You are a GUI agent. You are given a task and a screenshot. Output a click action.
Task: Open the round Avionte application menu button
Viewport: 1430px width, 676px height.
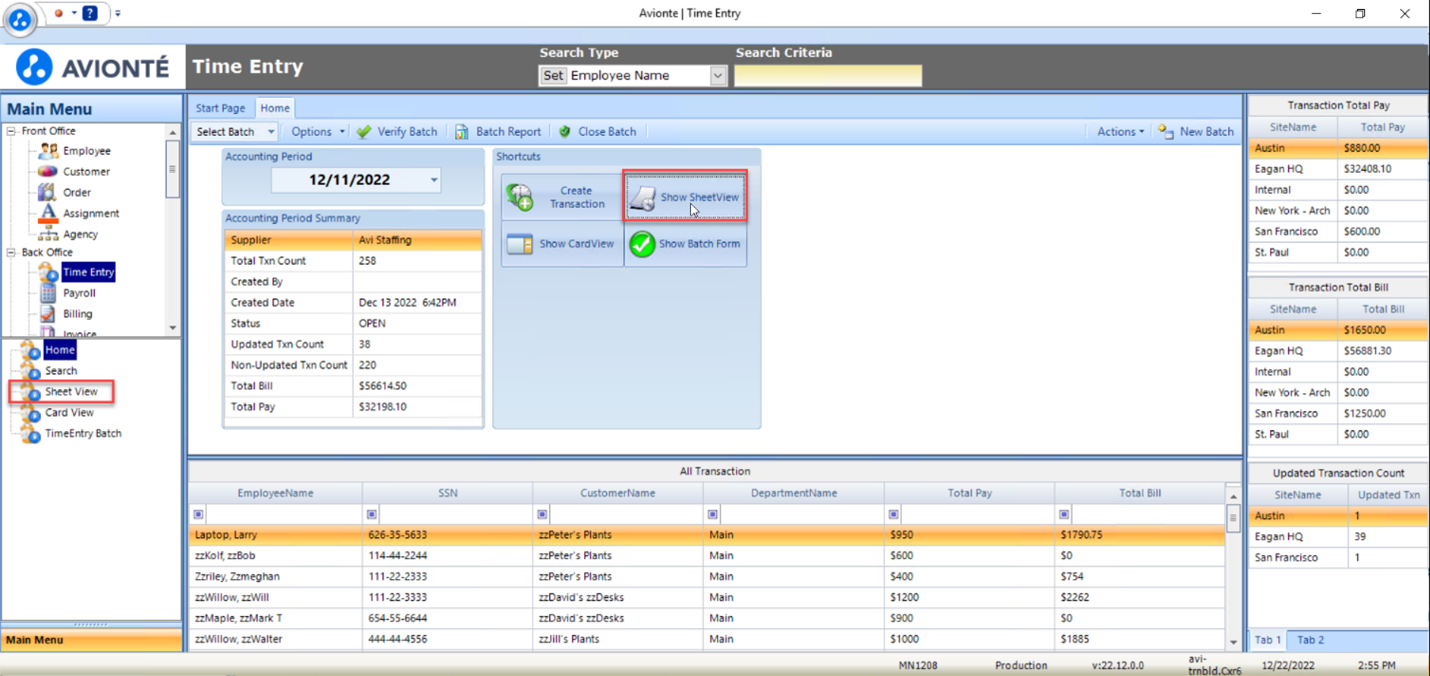[20, 18]
